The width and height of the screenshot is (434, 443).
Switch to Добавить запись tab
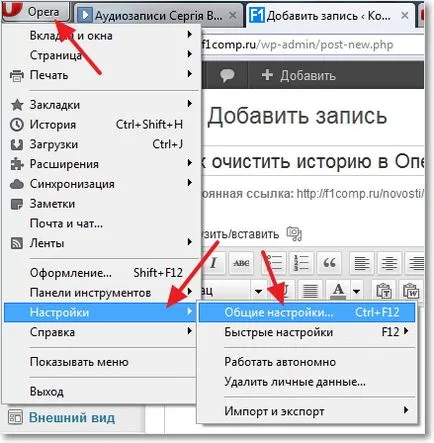(x=329, y=15)
